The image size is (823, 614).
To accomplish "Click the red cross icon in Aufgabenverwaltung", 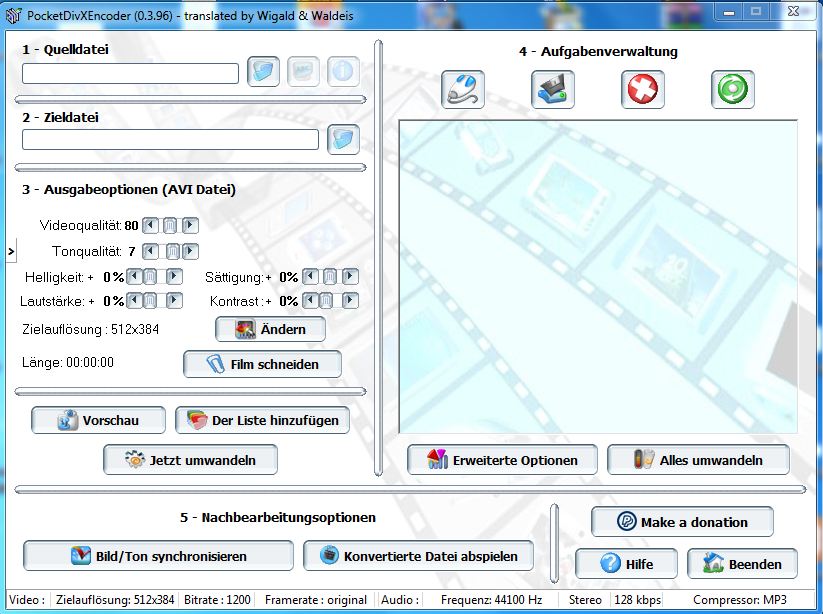I will point(642,89).
